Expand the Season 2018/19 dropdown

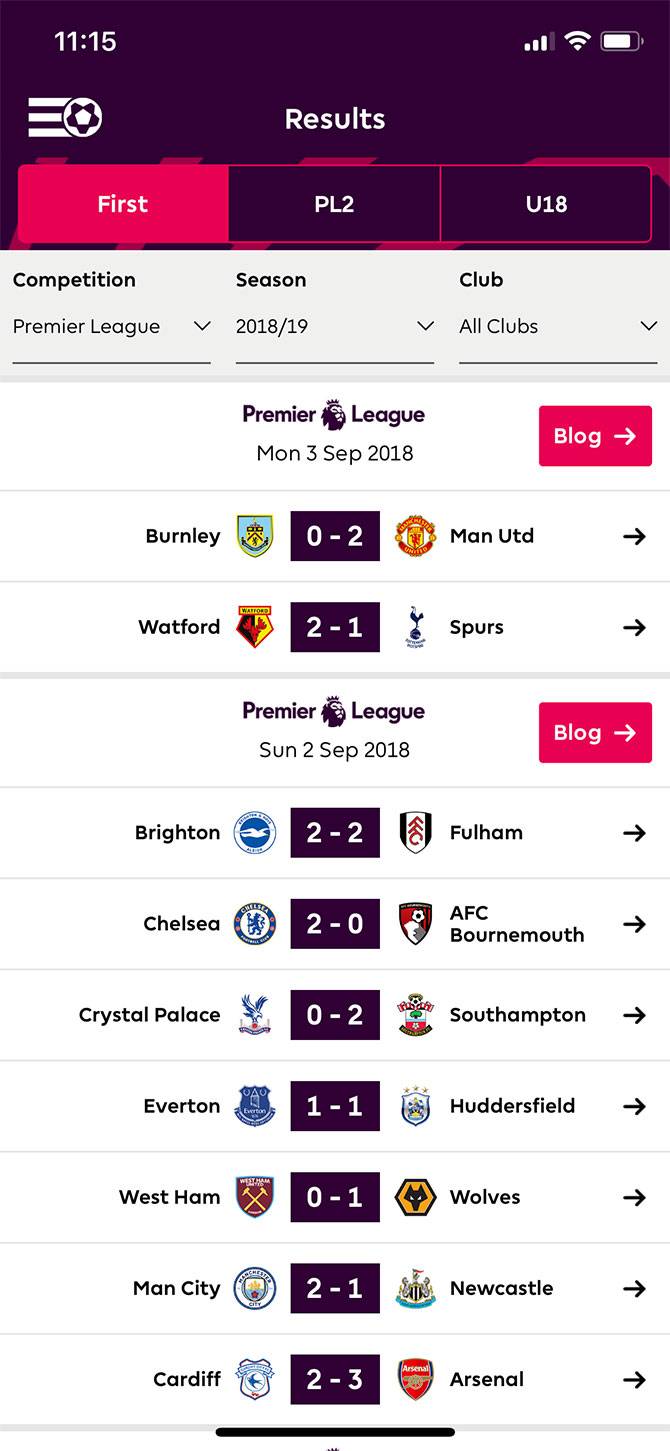tap(334, 327)
